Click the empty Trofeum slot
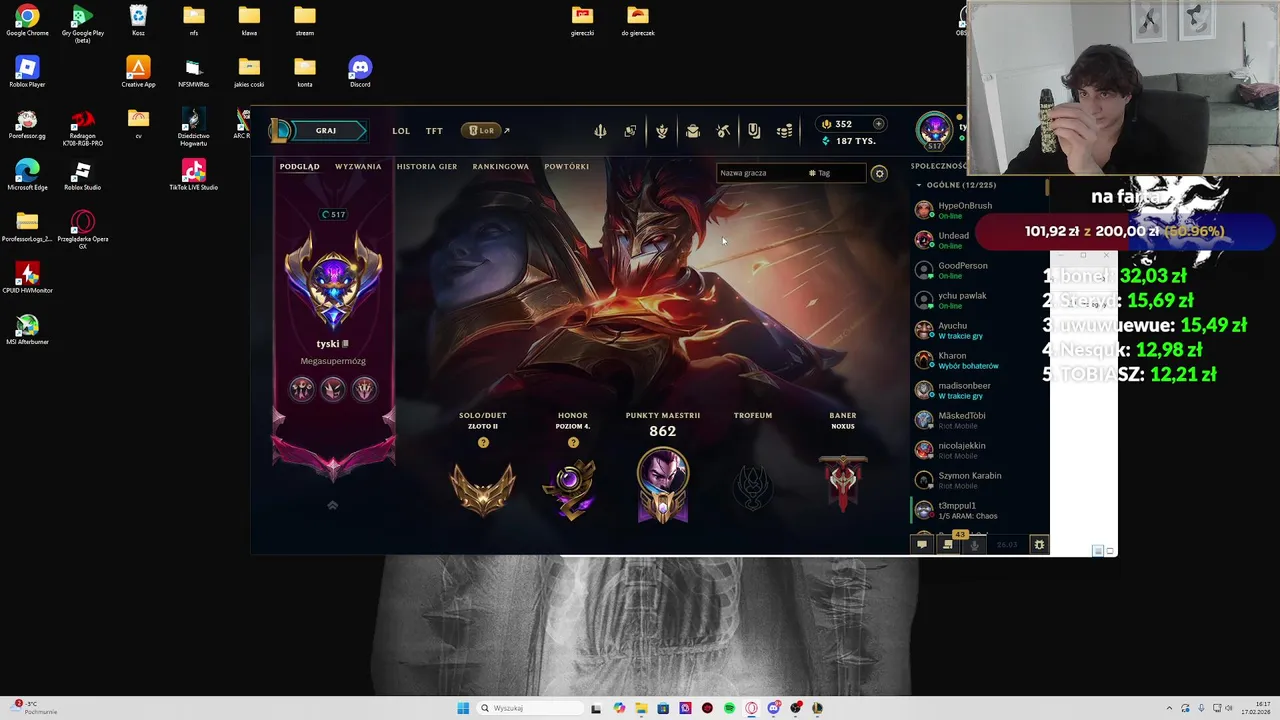 coord(753,488)
